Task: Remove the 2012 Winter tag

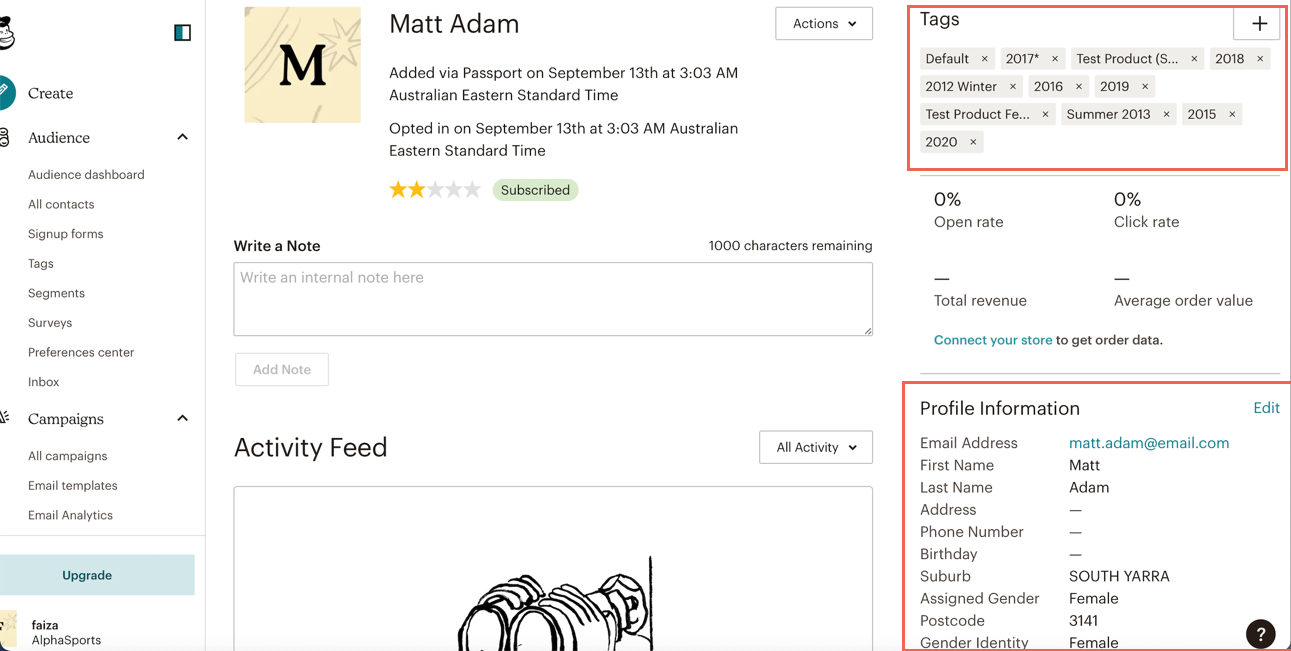Action: 1013,87
